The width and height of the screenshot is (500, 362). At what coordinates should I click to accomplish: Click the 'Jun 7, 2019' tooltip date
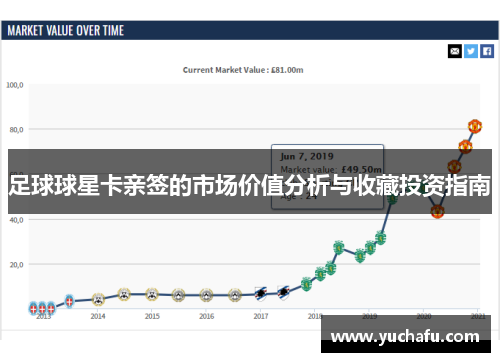point(307,156)
